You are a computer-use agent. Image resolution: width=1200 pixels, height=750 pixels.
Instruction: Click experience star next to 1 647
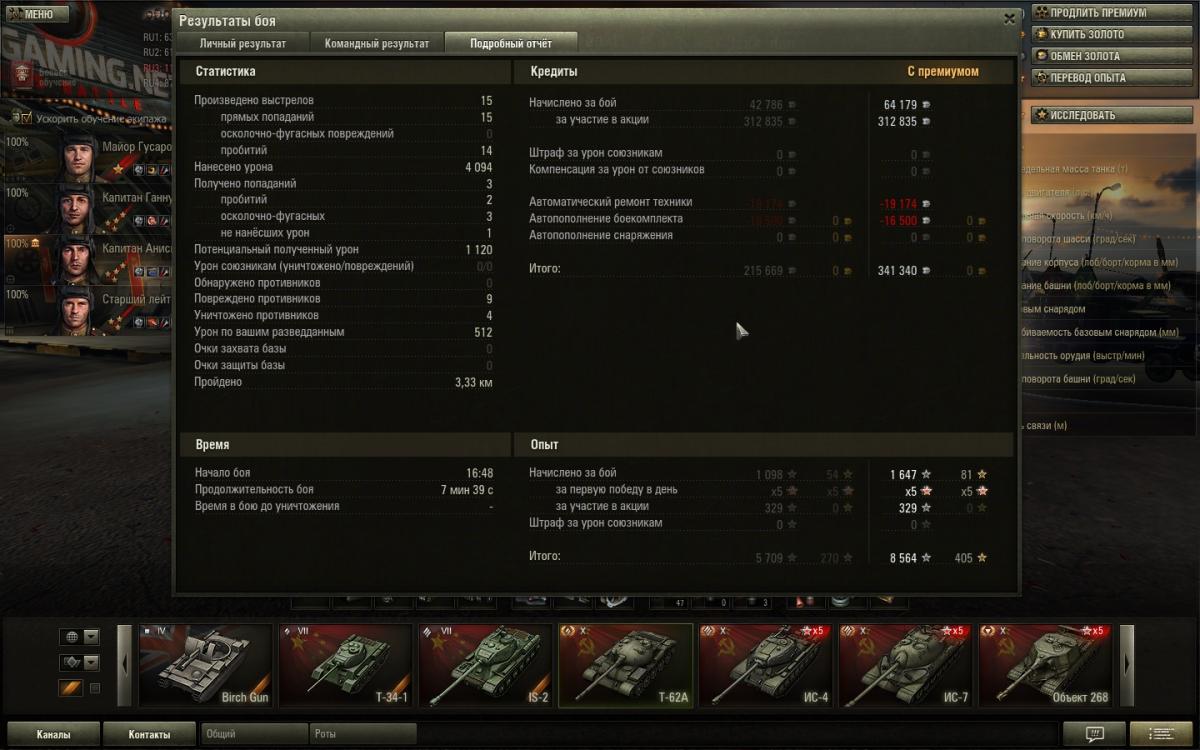click(x=926, y=475)
